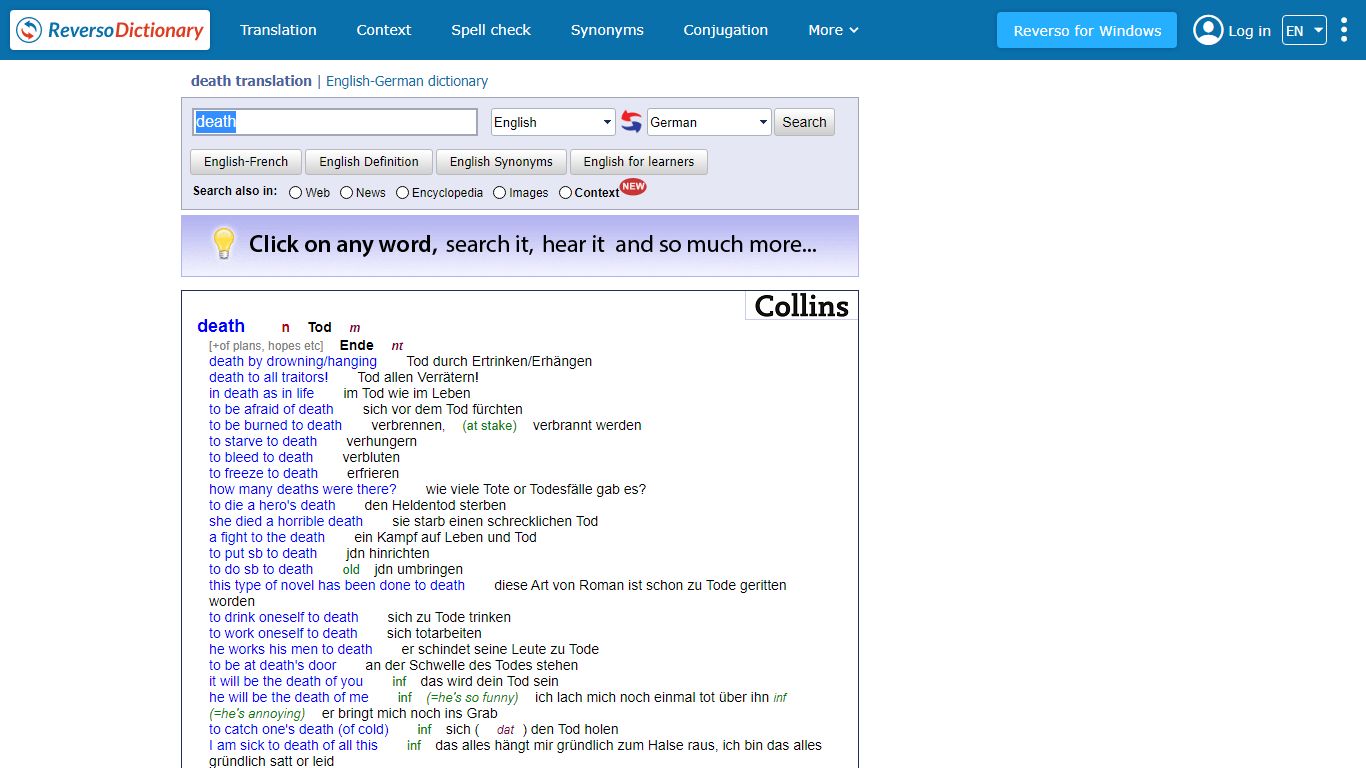
Task: Click the Collins dictionary logo
Action: [x=801, y=306]
